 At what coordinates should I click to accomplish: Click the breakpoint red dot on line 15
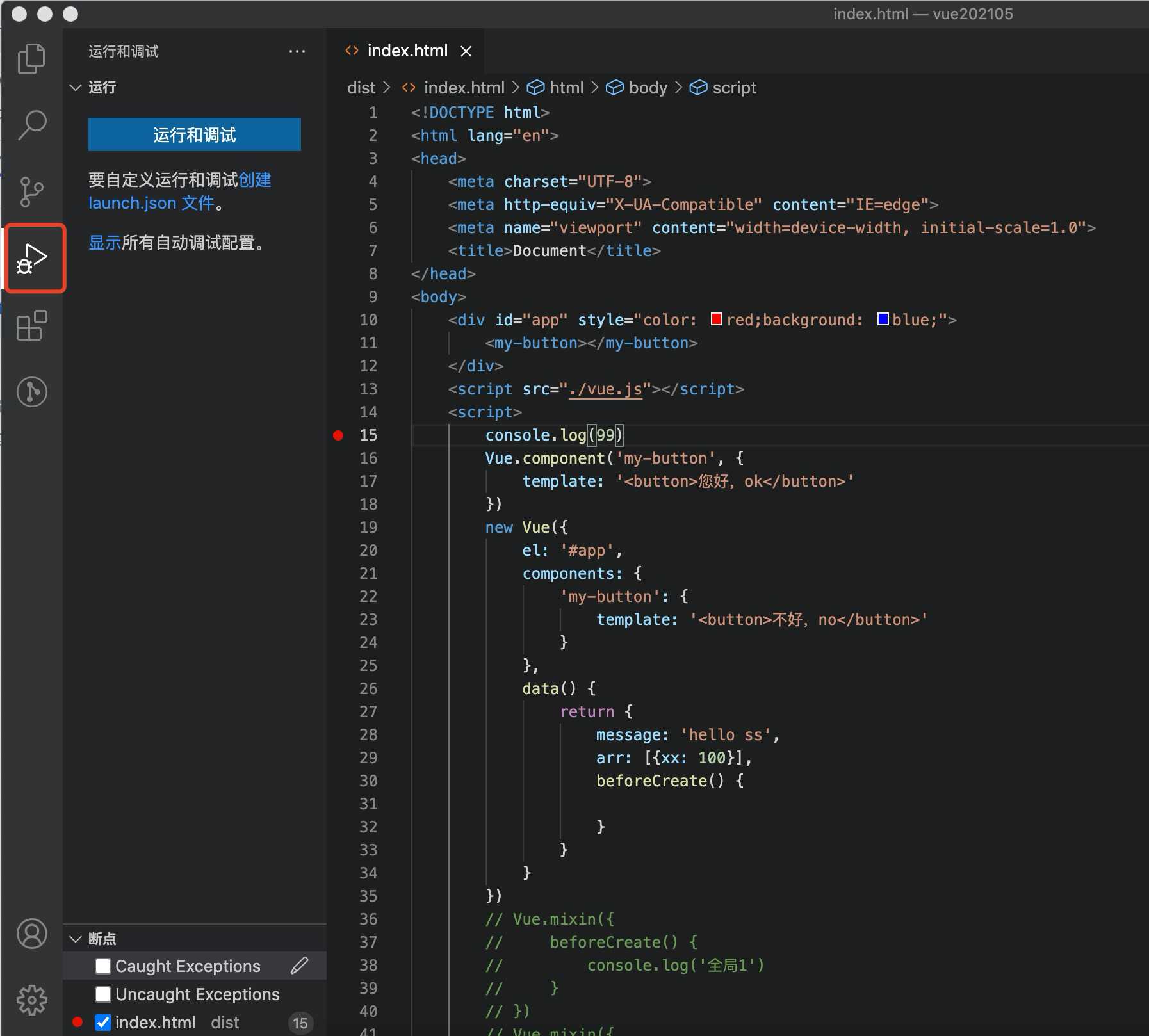click(x=338, y=435)
